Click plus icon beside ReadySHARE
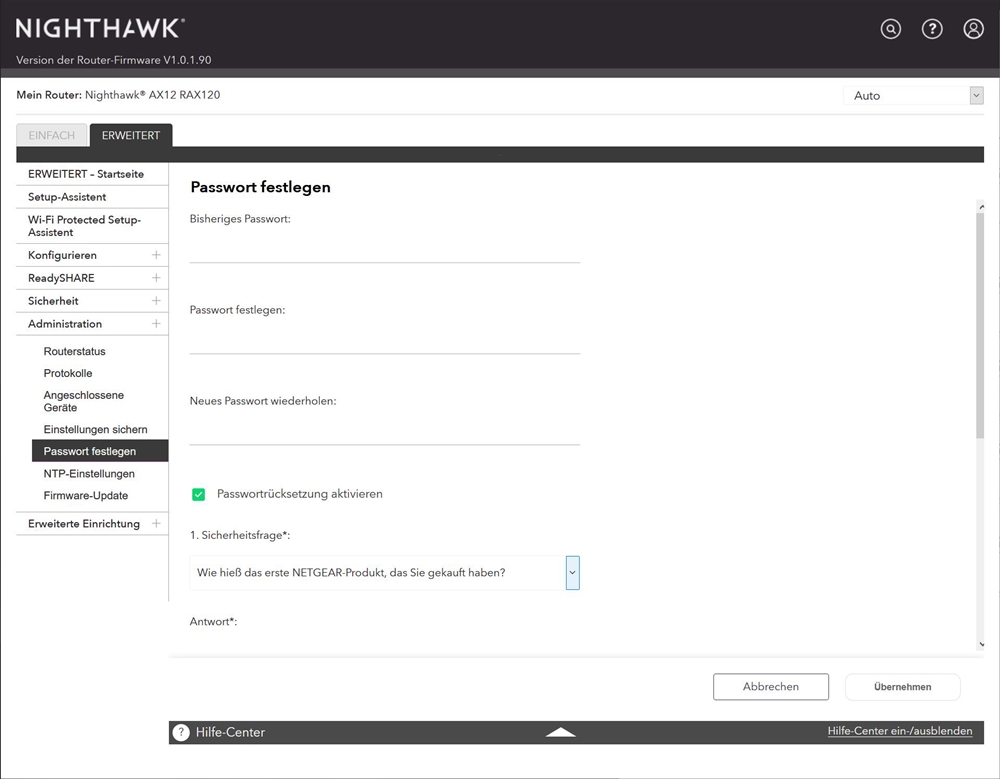The width and height of the screenshot is (1000, 779). [156, 278]
